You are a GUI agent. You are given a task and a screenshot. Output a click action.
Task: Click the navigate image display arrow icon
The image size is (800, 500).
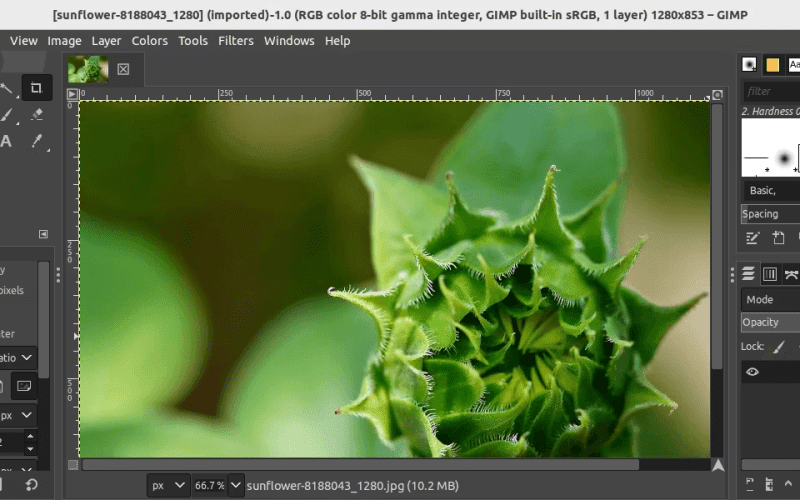[718, 465]
